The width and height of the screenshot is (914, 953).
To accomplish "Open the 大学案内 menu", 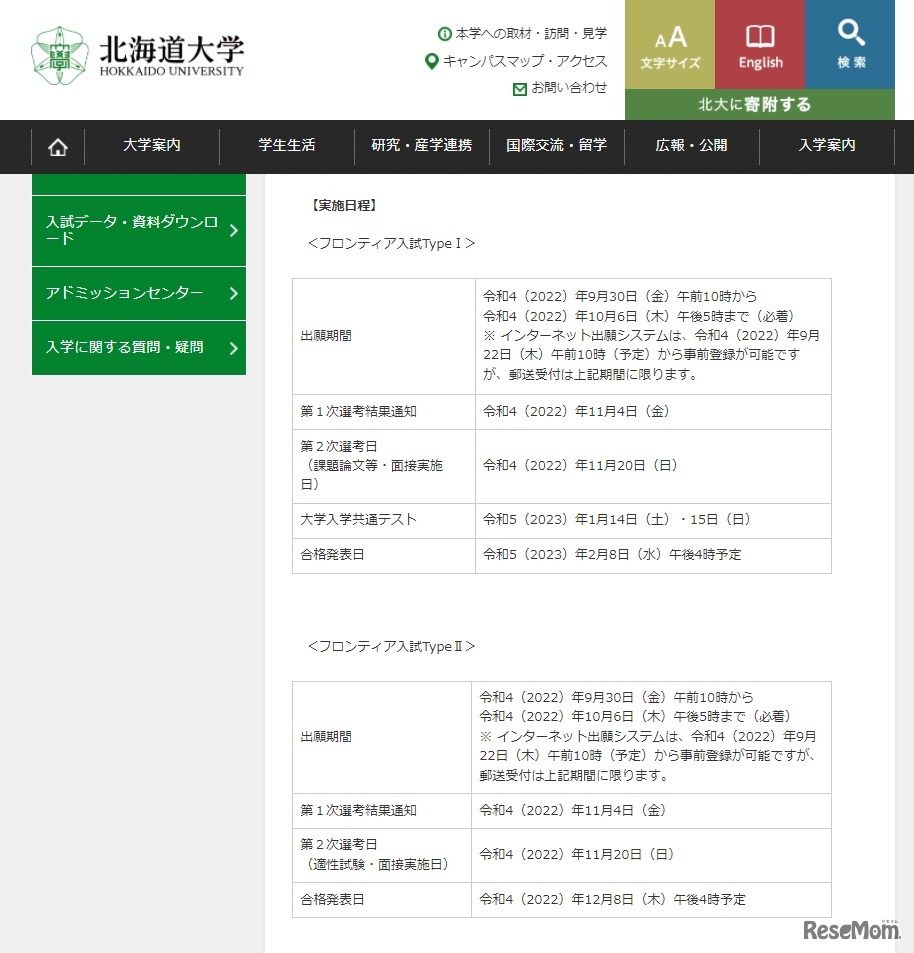I will [x=152, y=145].
